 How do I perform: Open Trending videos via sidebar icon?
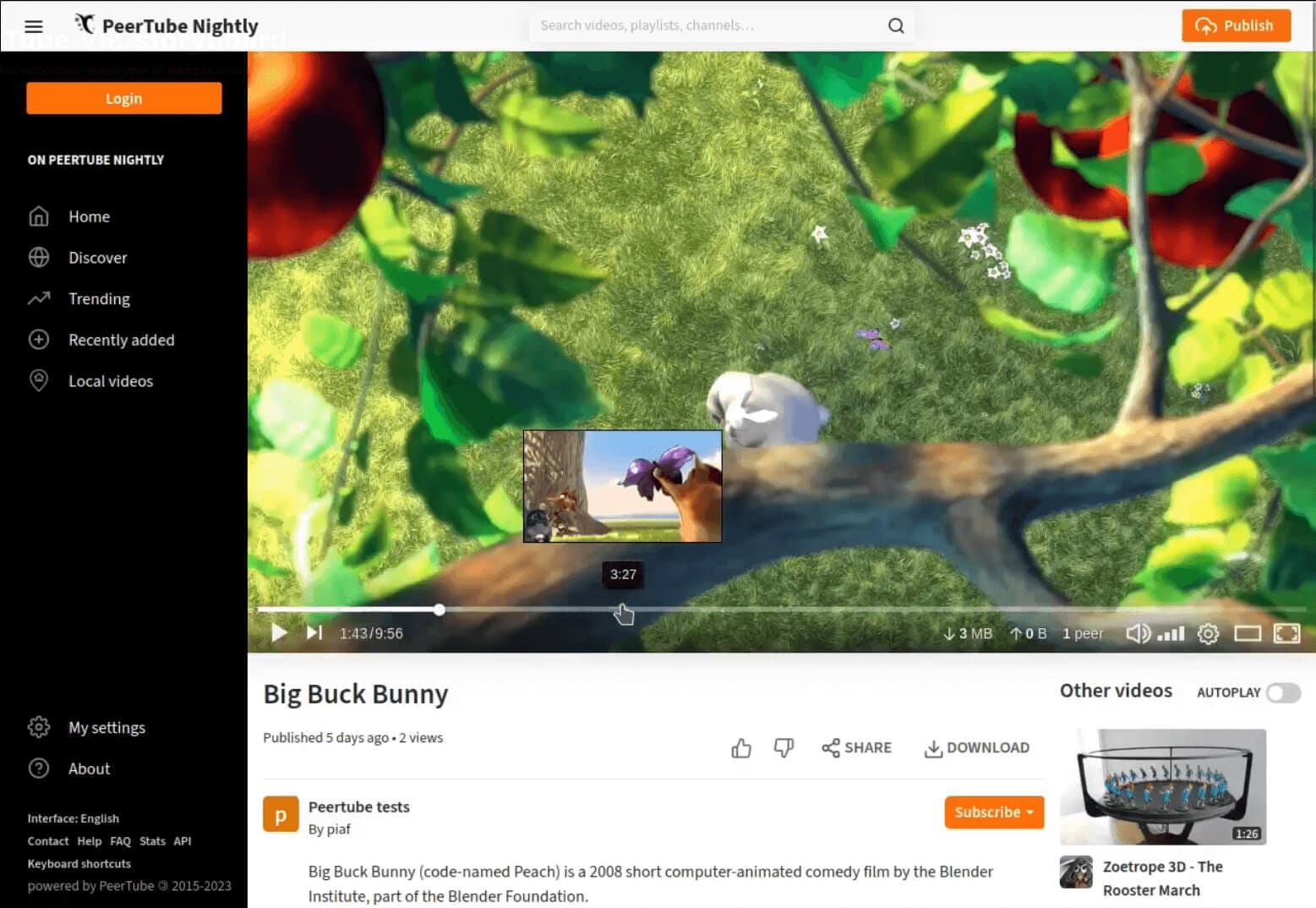click(x=40, y=298)
